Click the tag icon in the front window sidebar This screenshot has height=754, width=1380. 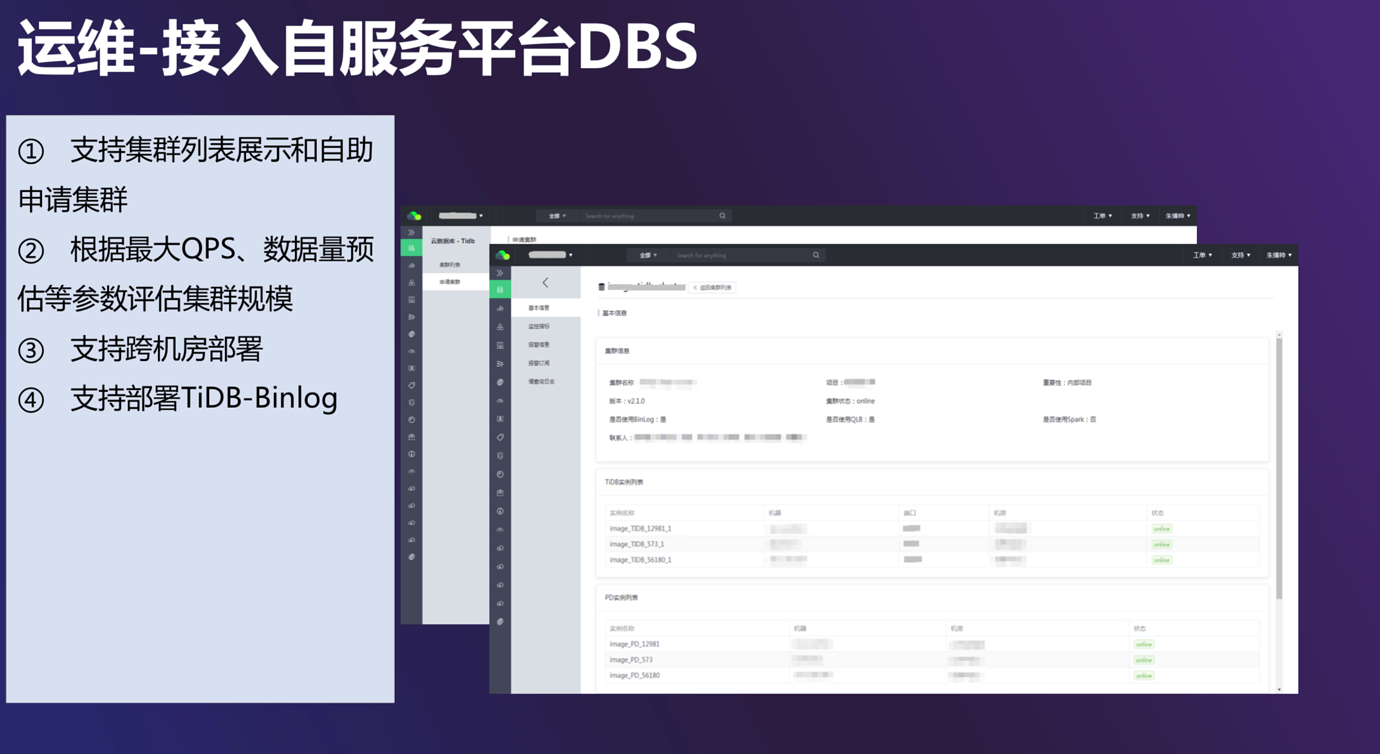coord(500,437)
